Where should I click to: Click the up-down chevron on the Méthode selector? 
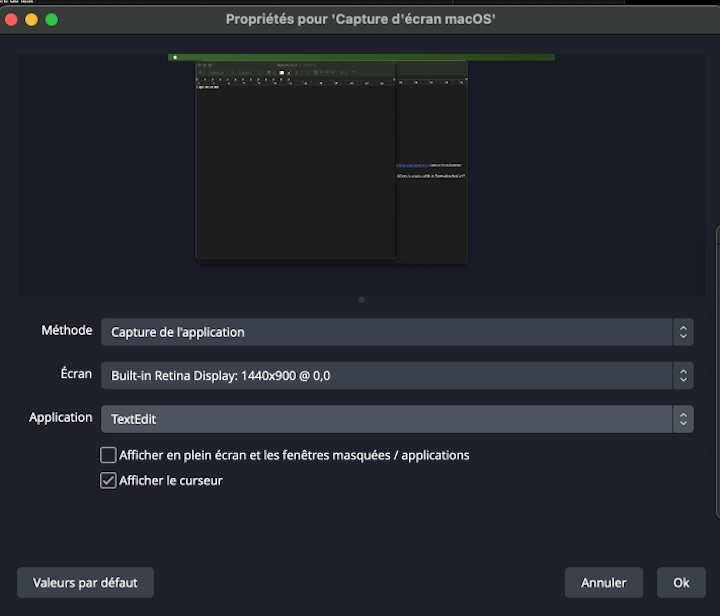683,332
